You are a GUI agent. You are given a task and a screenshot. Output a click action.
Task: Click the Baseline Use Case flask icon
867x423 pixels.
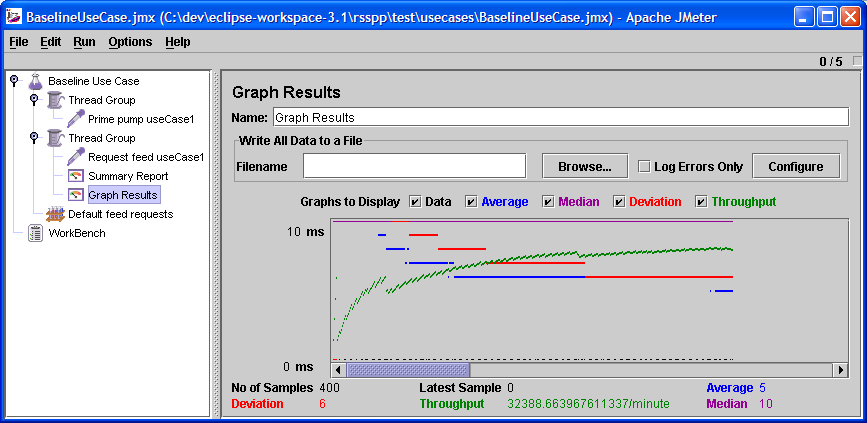pos(35,81)
